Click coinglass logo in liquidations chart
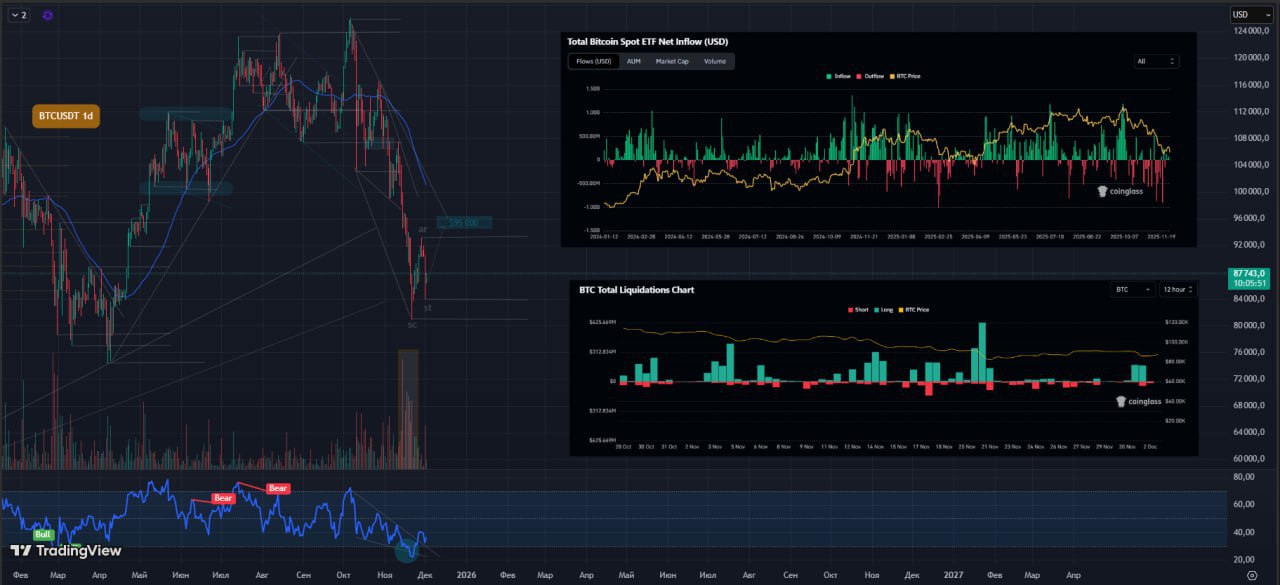Viewport: 1280px width, 585px height. pyautogui.click(x=1138, y=401)
